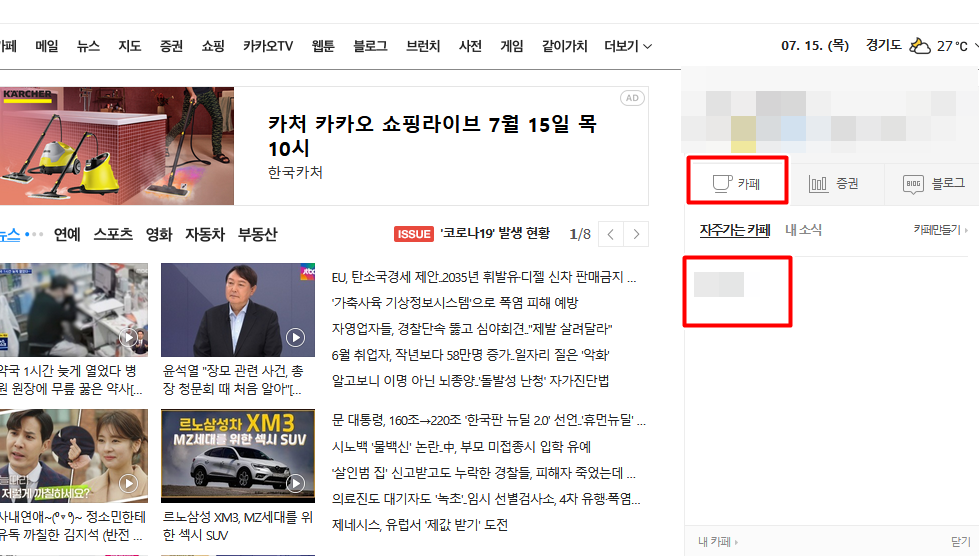Image resolution: width=979 pixels, height=556 pixels.
Task: Open 게임 in top navigation
Action: [x=512, y=46]
